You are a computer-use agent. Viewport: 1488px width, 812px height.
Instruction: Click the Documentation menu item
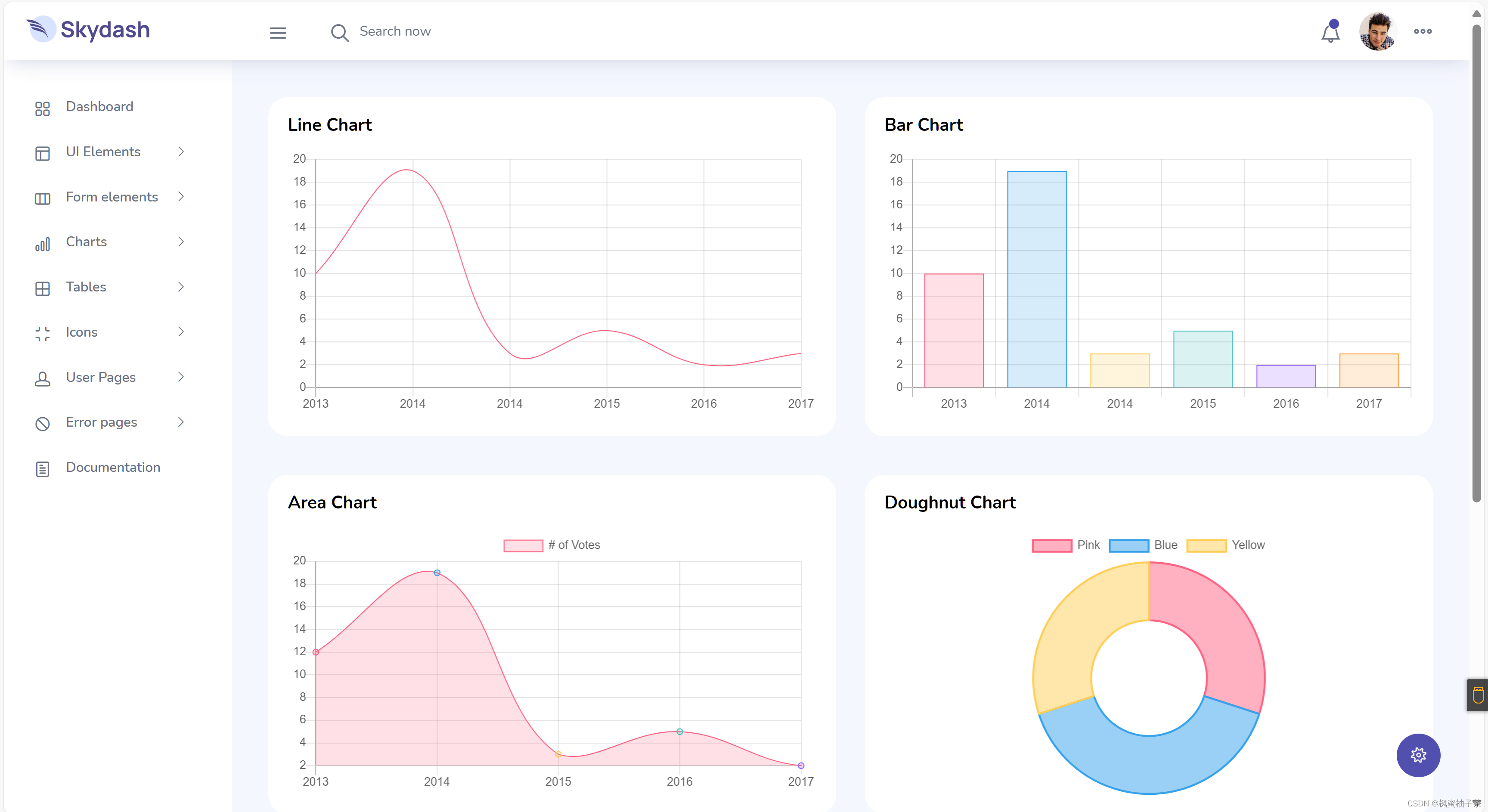click(x=113, y=467)
